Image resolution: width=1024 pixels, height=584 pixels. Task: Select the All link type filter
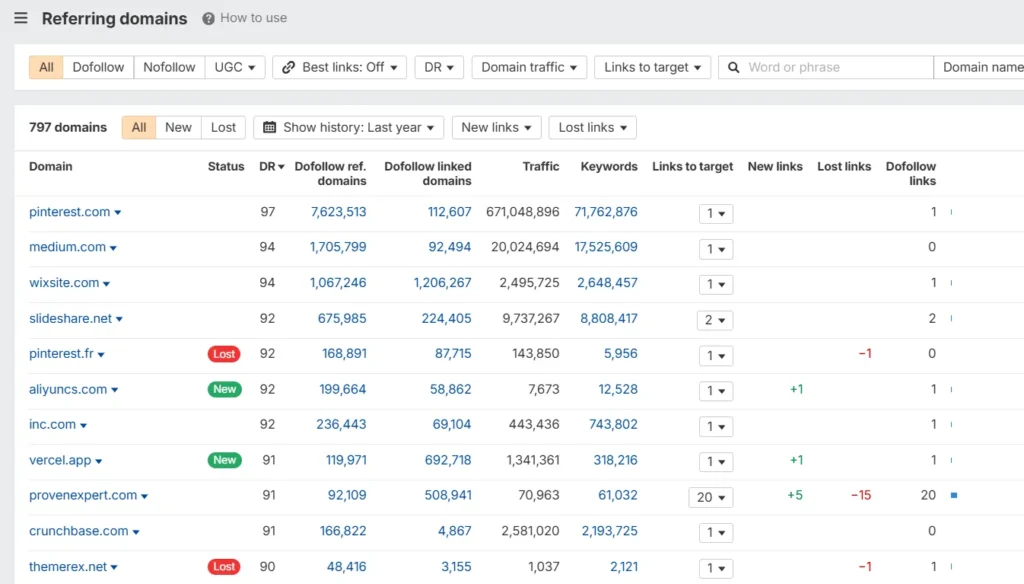click(46, 67)
